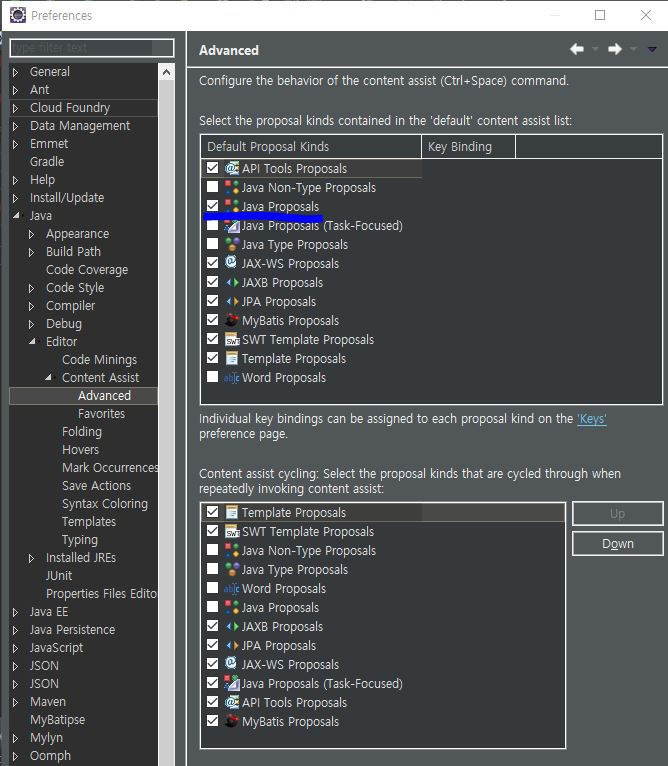Viewport: 668px width, 766px height.
Task: Collapse the Java tree node
Action: [x=16, y=215]
